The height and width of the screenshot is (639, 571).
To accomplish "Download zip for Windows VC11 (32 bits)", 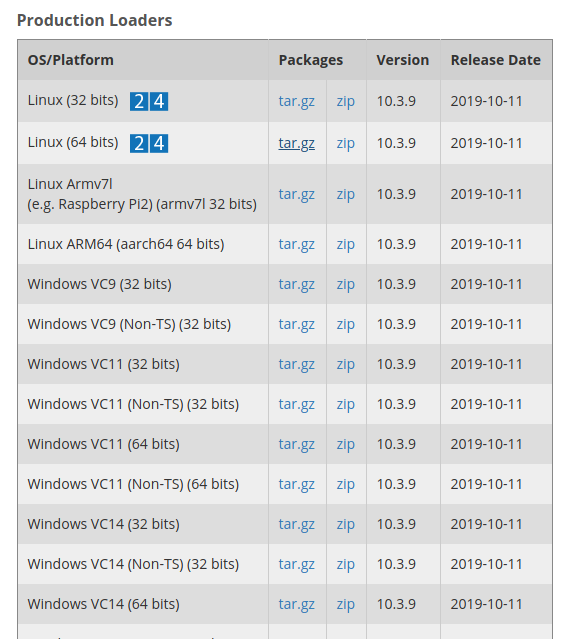I will click(x=346, y=364).
